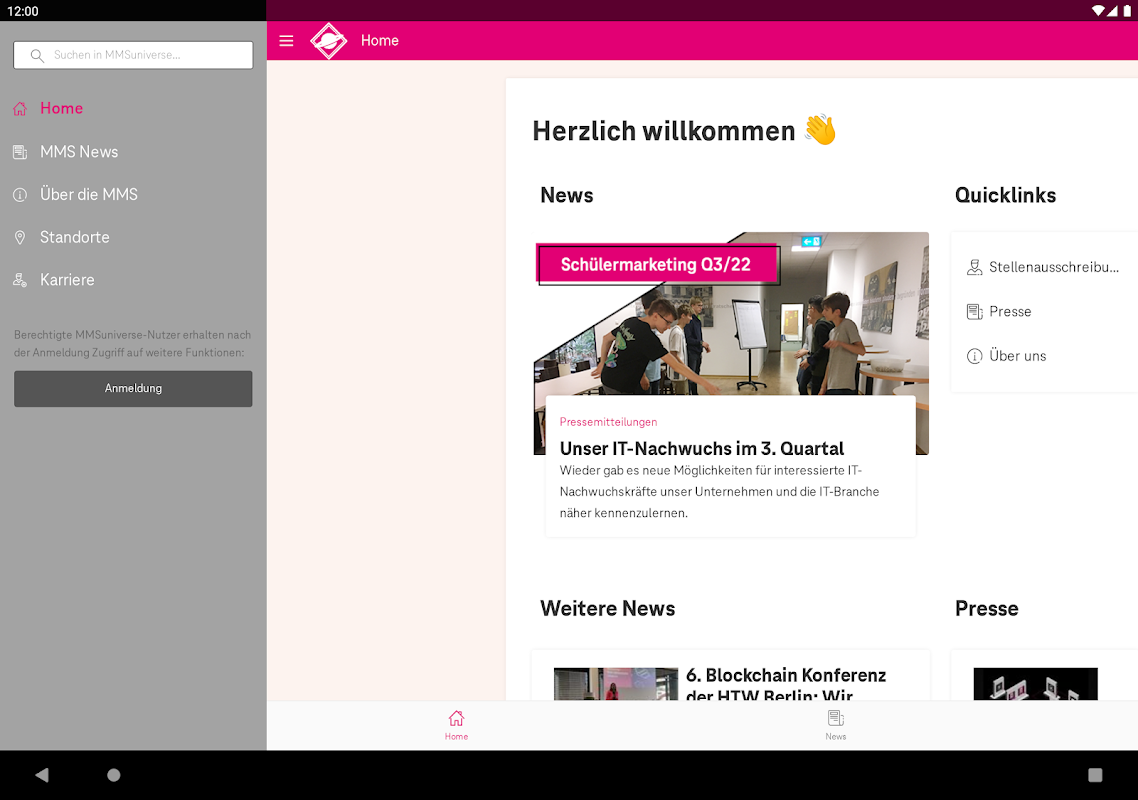This screenshot has width=1138, height=800.
Task: Tap the Android recent apps square button
Action: (x=1095, y=775)
